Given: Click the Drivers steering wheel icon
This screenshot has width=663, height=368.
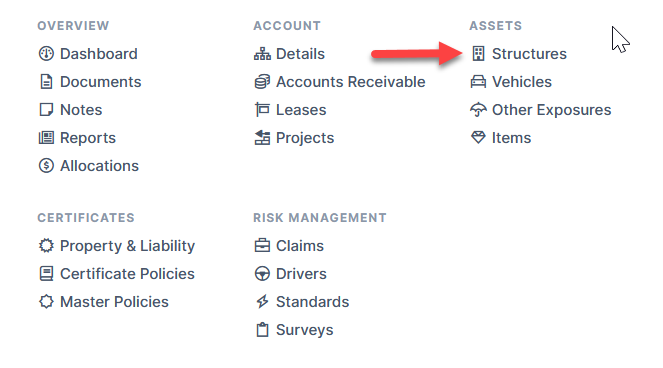Looking at the screenshot, I should 262,274.
